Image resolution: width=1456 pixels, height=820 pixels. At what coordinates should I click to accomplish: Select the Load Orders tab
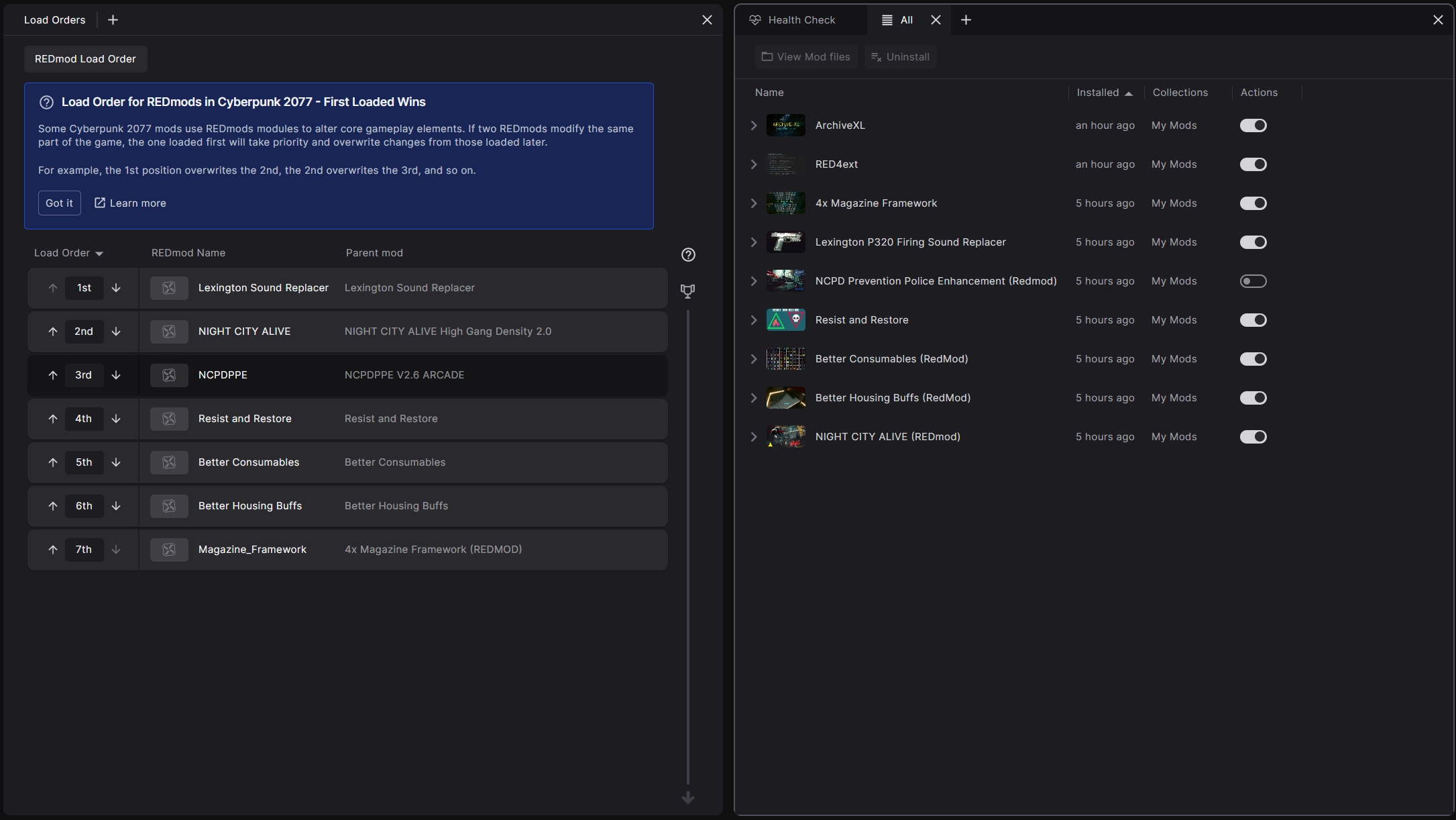pyautogui.click(x=55, y=20)
